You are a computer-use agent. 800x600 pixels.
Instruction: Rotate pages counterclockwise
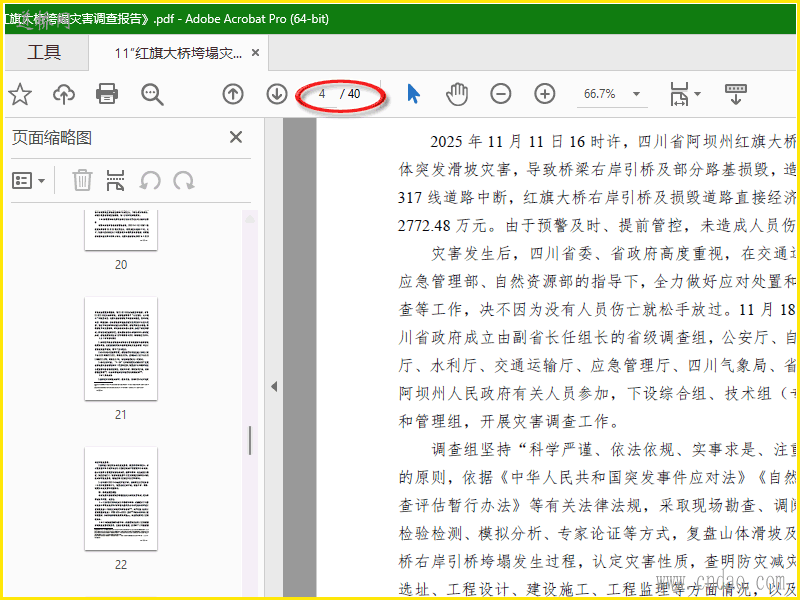pyautogui.click(x=150, y=181)
